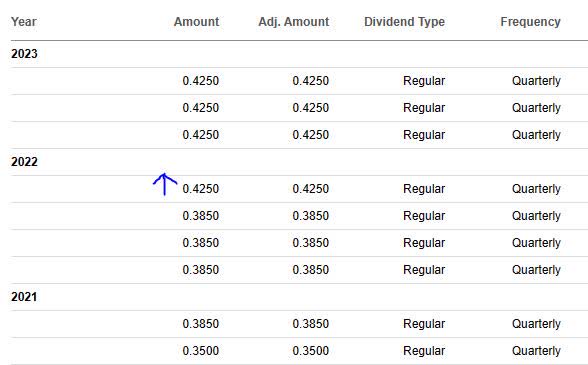Click the 2022 Amount value 0.4250

201,189
